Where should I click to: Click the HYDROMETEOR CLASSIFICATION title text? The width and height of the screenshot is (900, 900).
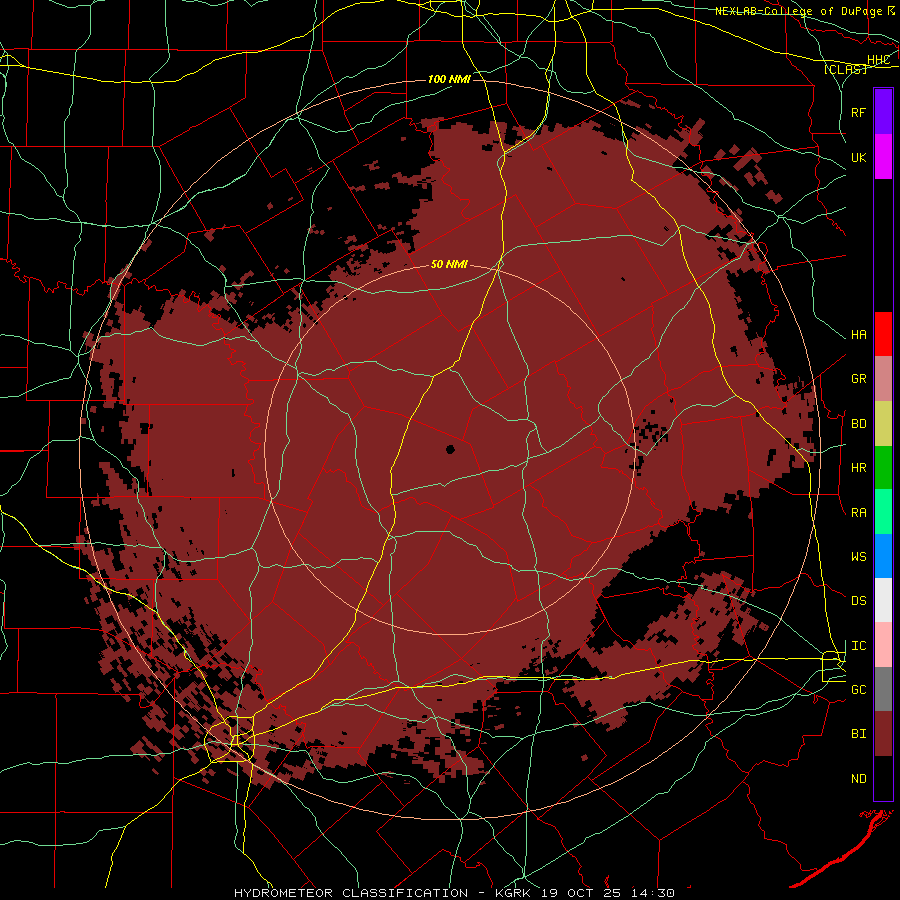coord(351,893)
